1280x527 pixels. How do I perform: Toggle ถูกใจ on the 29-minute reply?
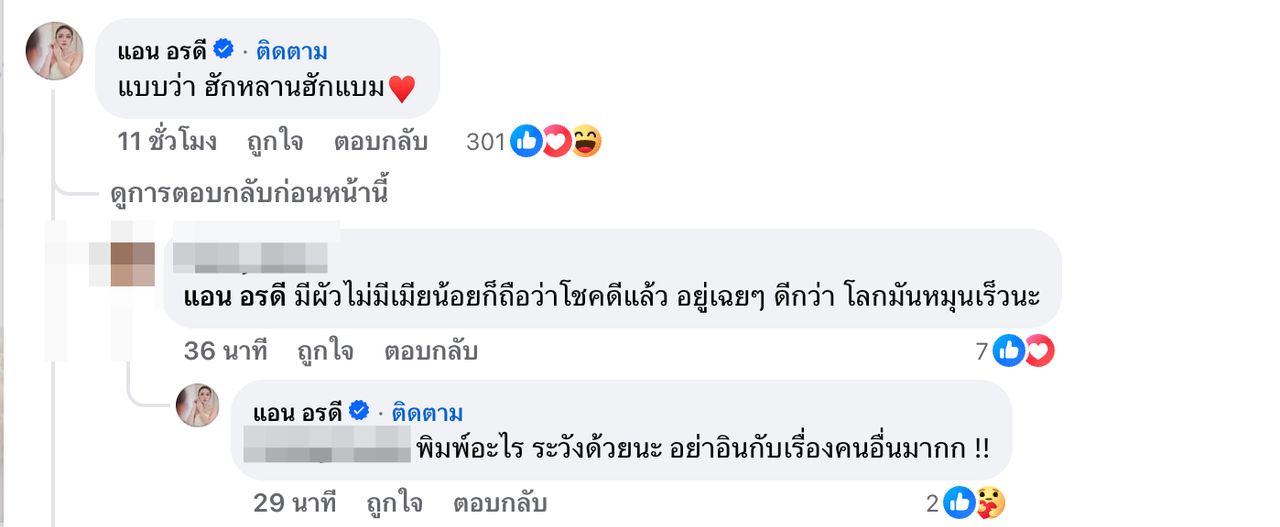click(394, 502)
